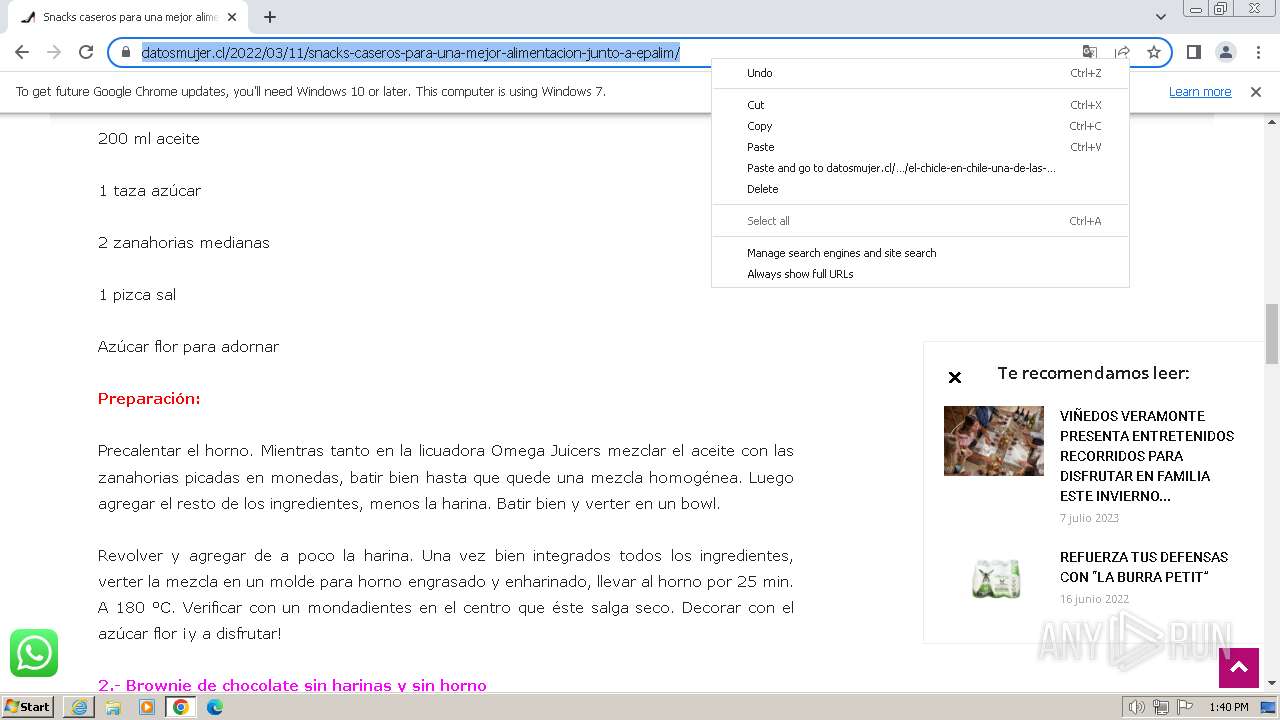
Task: Close the Snacks caseros tab
Action: click(232, 17)
